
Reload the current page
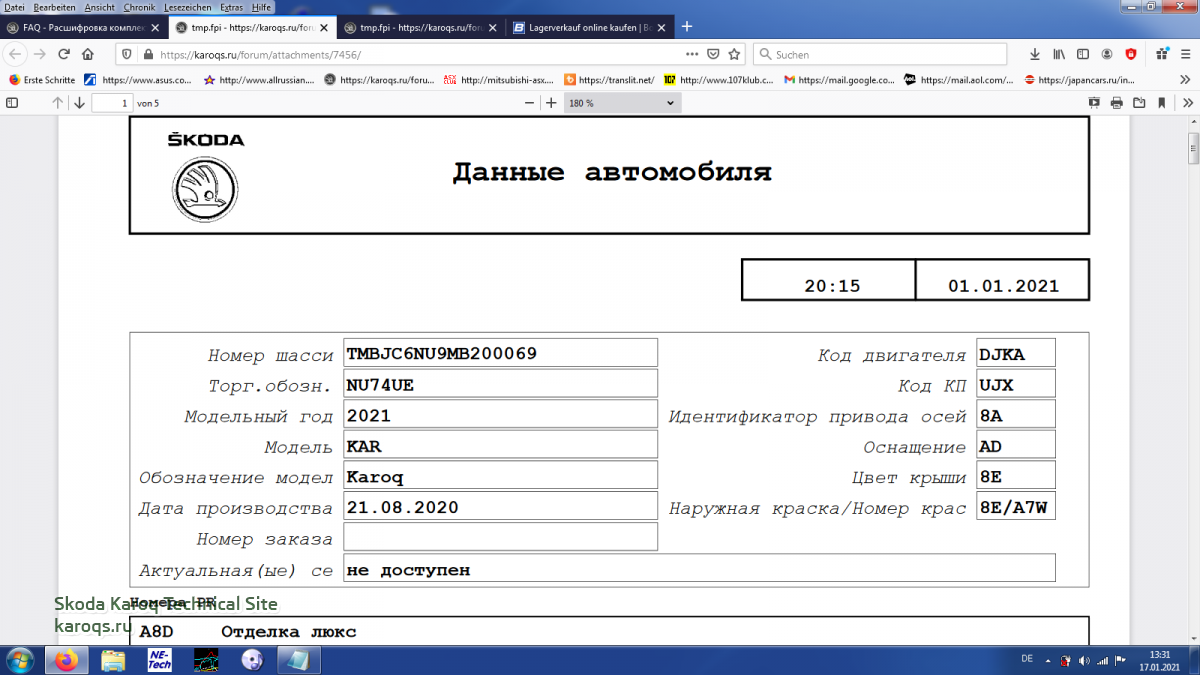coord(64,54)
